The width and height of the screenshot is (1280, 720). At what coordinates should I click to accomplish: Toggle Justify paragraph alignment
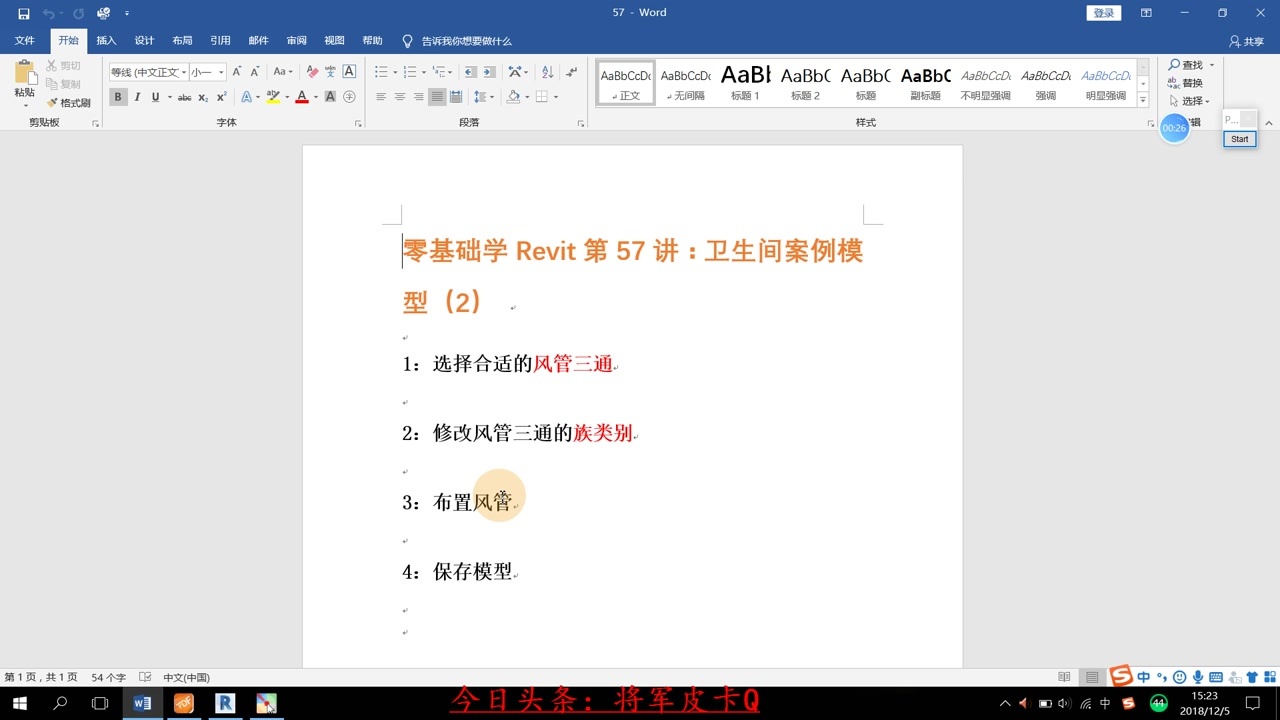point(437,97)
